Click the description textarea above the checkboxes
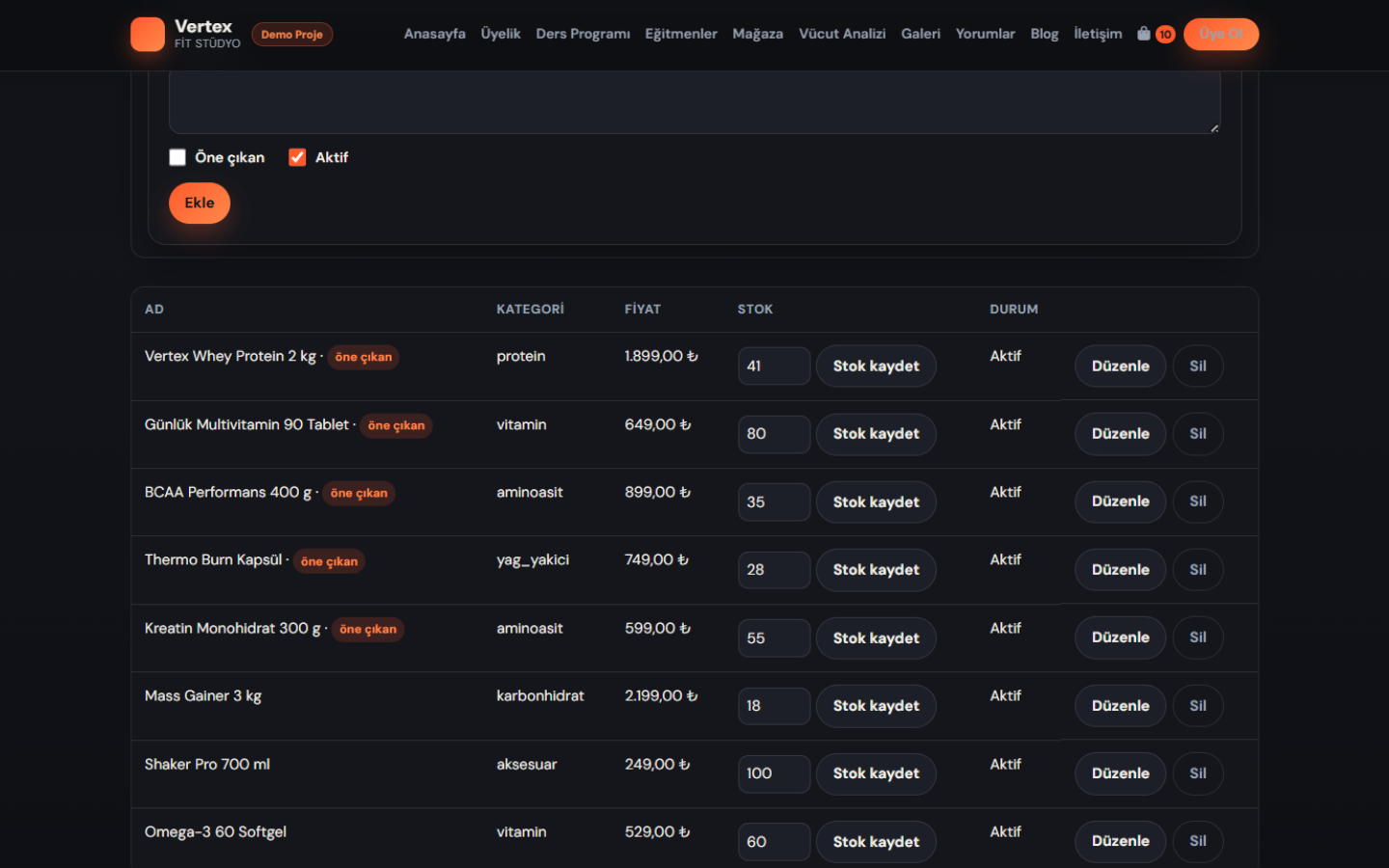1389x868 pixels. click(x=694, y=102)
